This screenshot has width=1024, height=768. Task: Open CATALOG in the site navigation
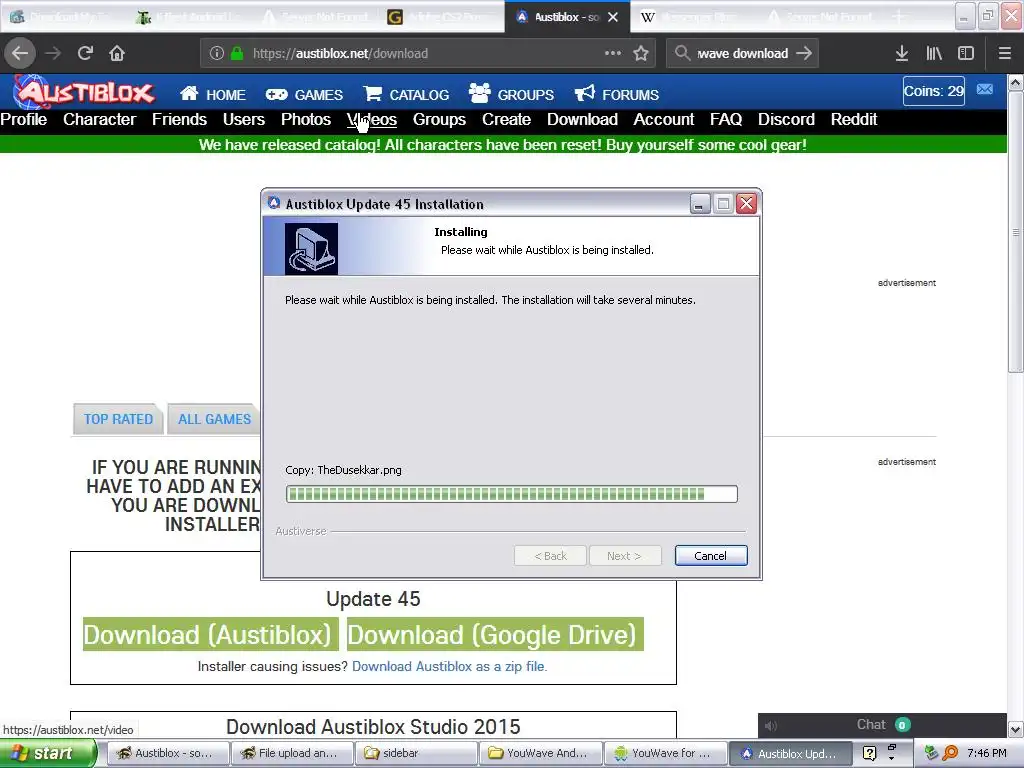coord(406,95)
